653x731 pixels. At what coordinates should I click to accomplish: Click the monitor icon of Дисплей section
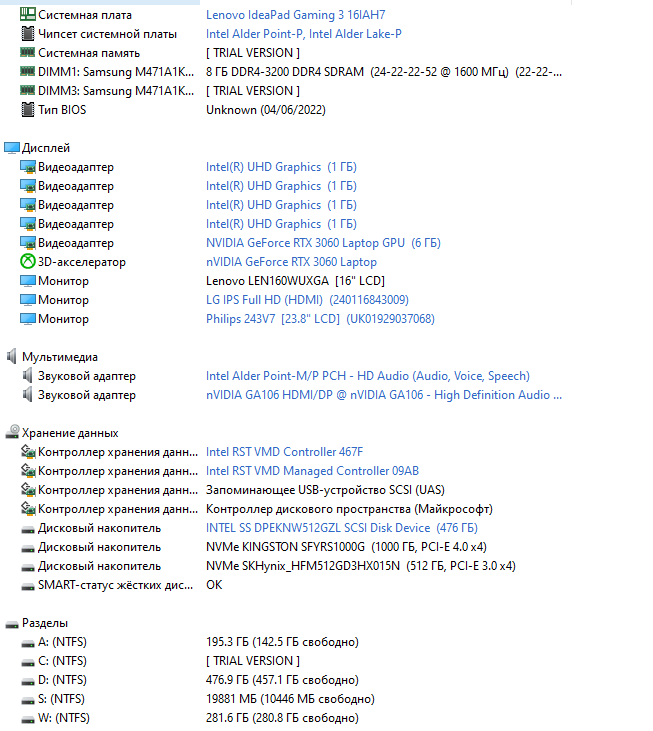click(12, 148)
